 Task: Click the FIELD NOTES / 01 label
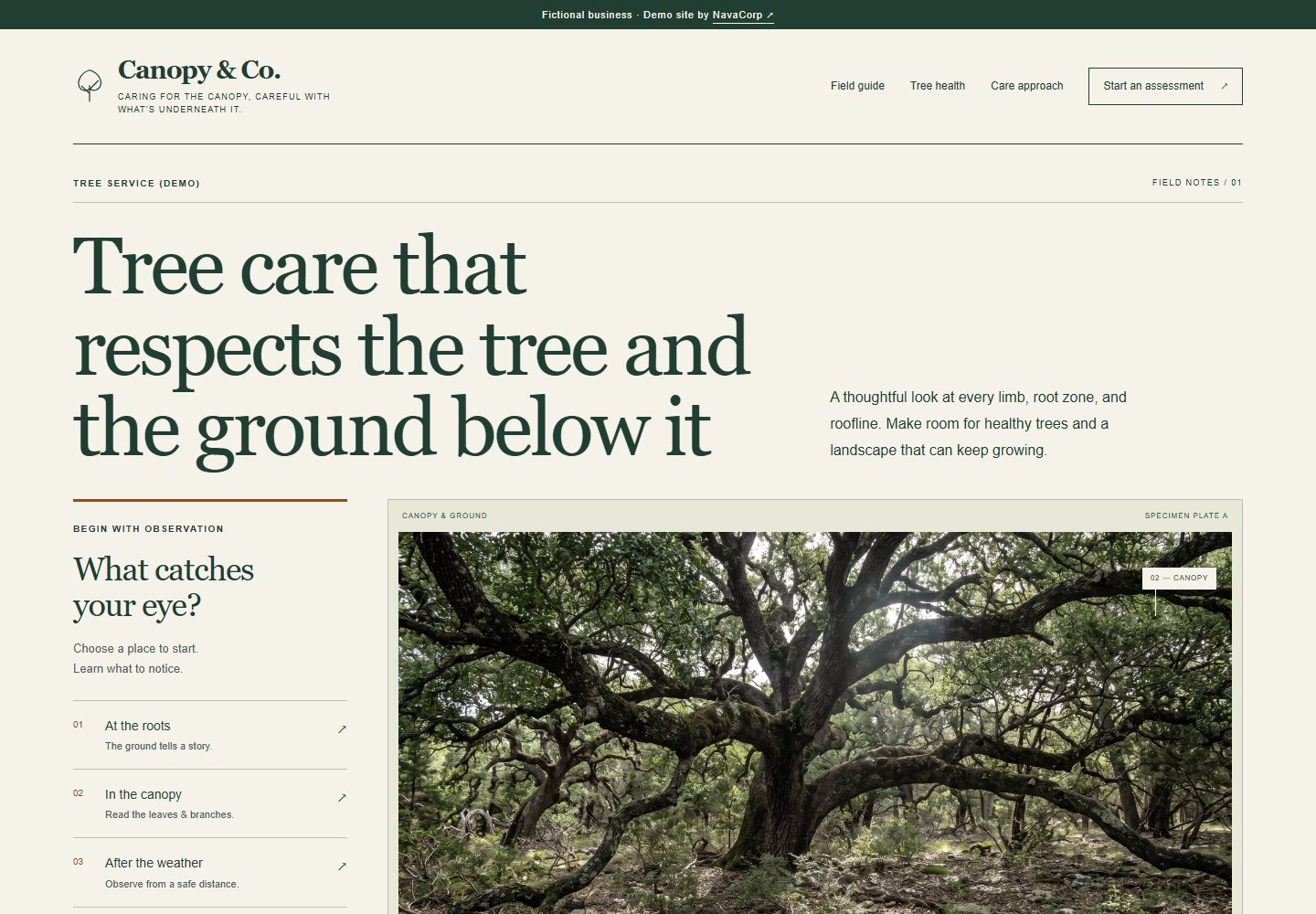[1197, 183]
